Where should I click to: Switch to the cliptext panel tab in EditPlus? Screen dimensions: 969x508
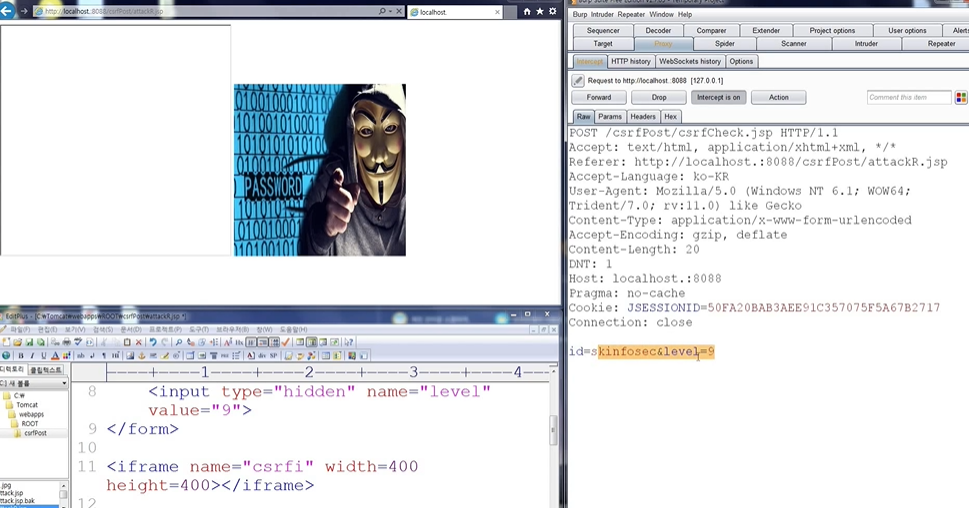(46, 370)
